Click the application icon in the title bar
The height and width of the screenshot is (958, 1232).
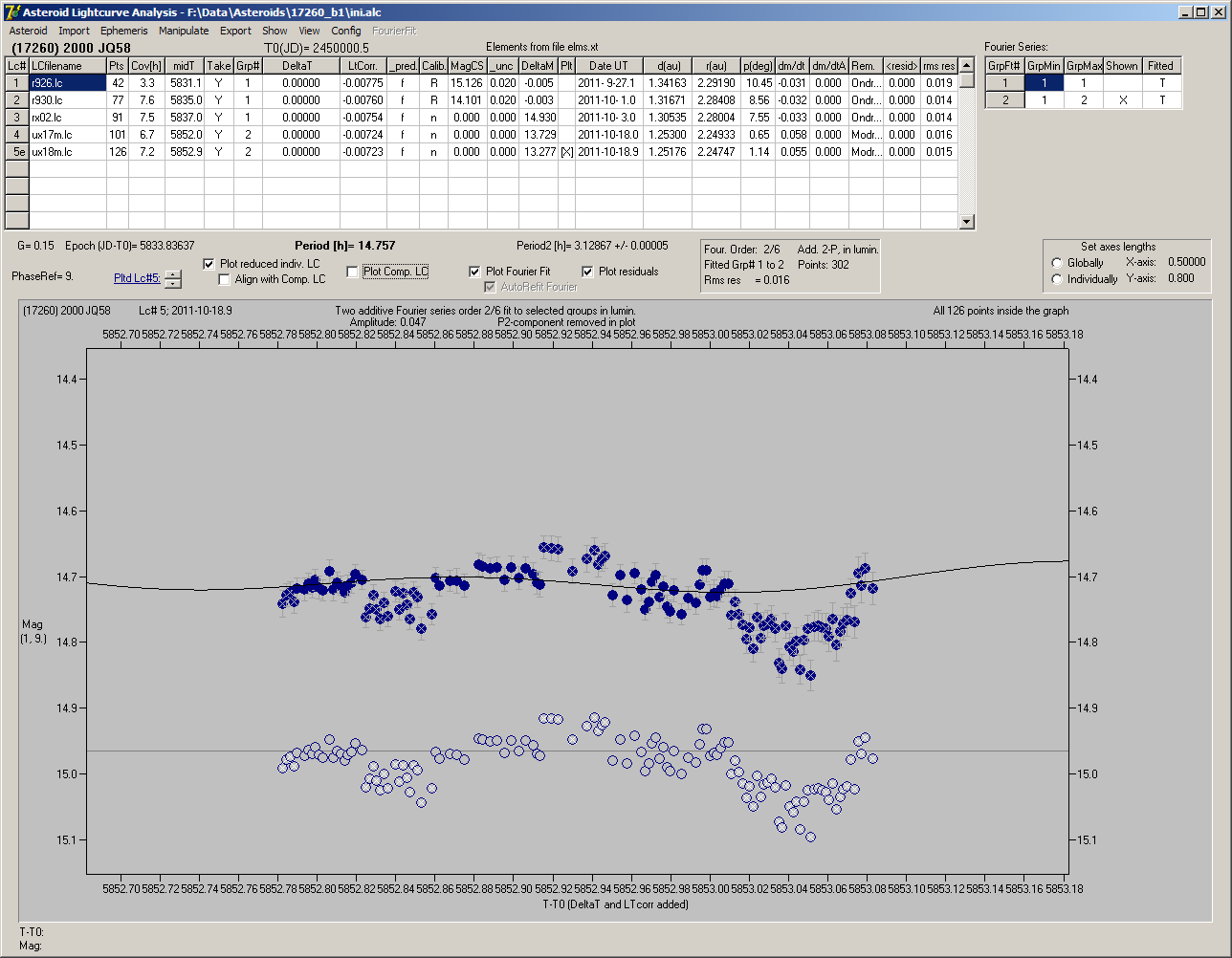[x=11, y=12]
